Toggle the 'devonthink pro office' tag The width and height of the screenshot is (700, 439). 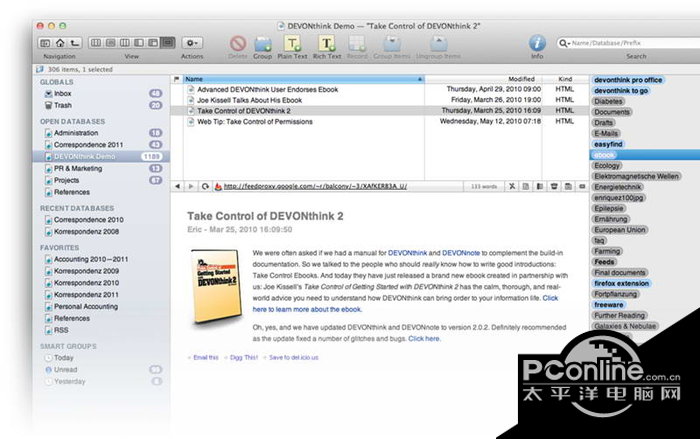point(627,79)
